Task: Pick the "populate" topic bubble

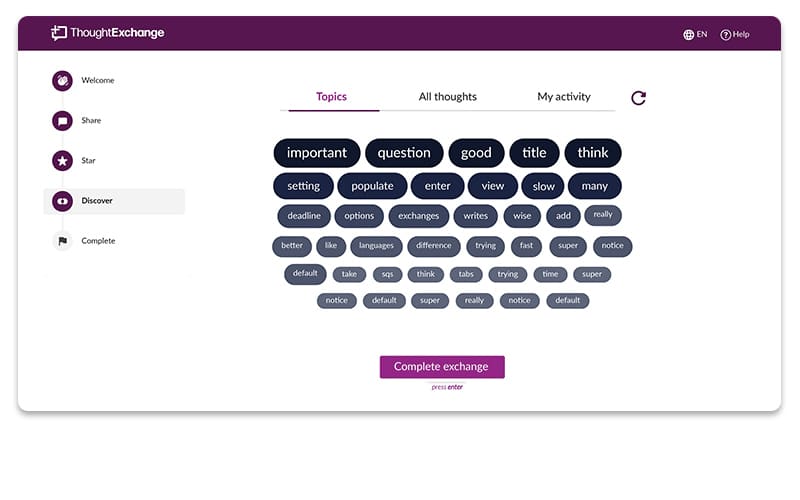Action: pyautogui.click(x=372, y=186)
